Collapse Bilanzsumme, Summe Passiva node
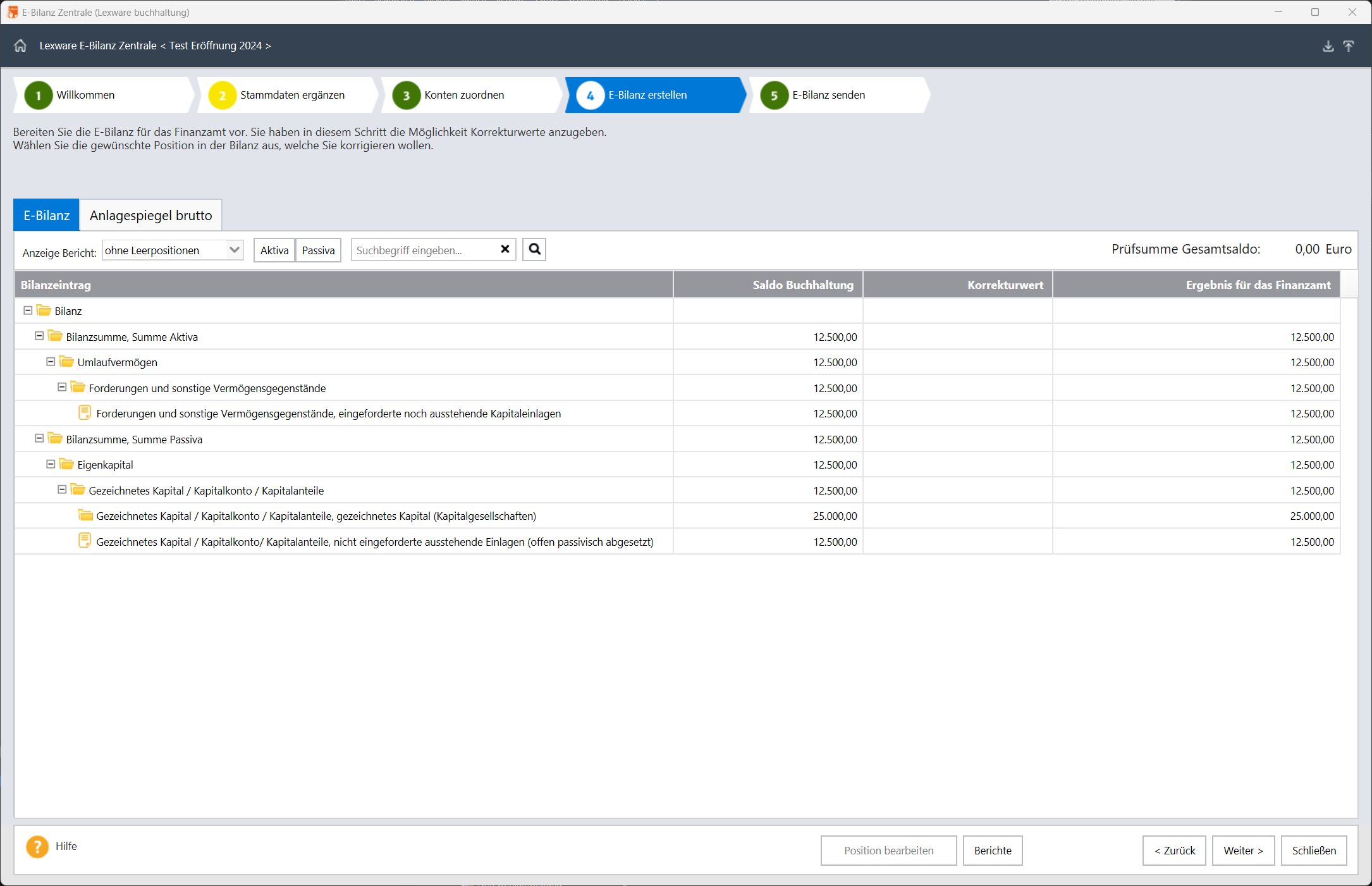Image resolution: width=1372 pixels, height=886 pixels. (39, 438)
